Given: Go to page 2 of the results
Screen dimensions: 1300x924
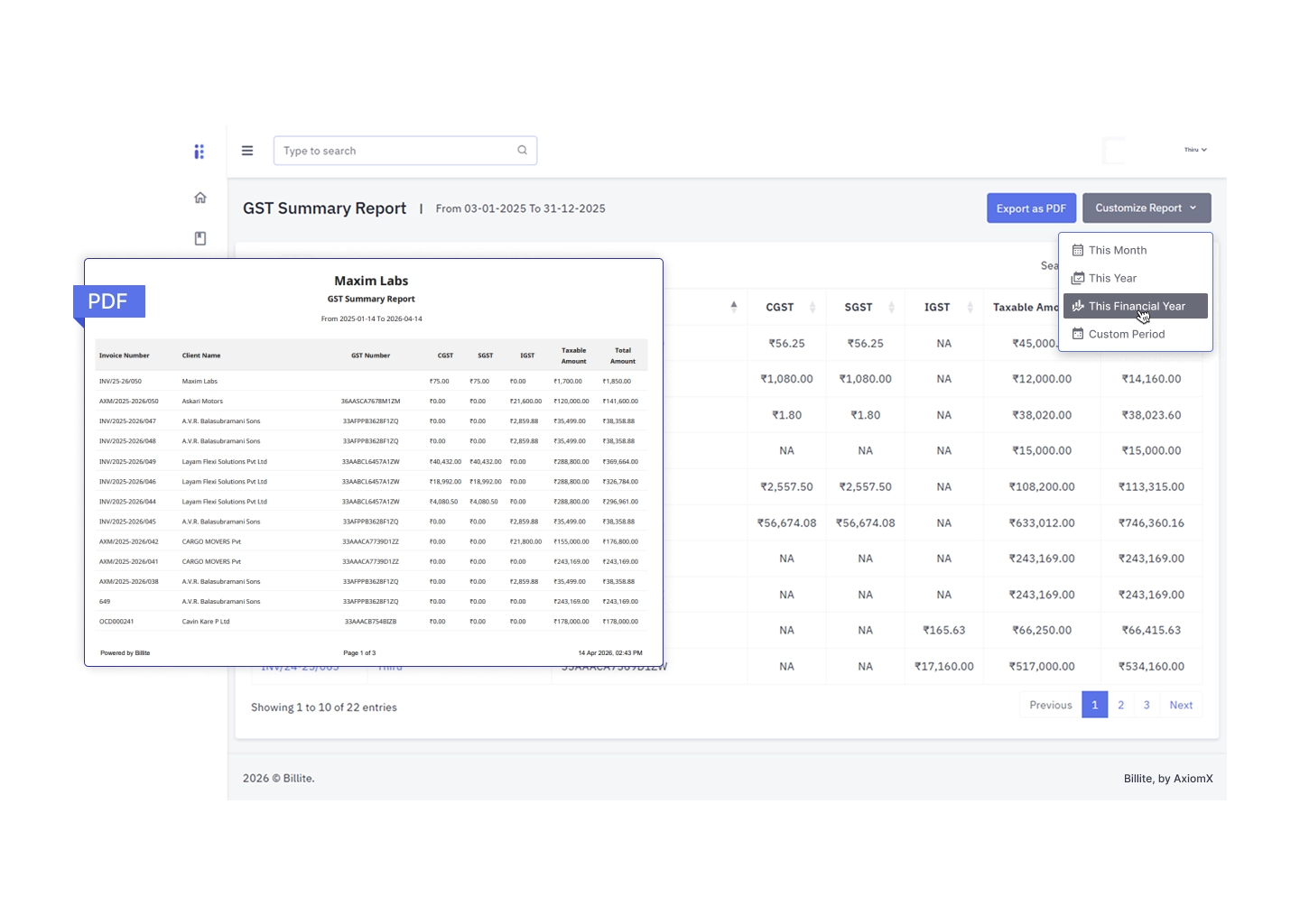Looking at the screenshot, I should (x=1120, y=705).
